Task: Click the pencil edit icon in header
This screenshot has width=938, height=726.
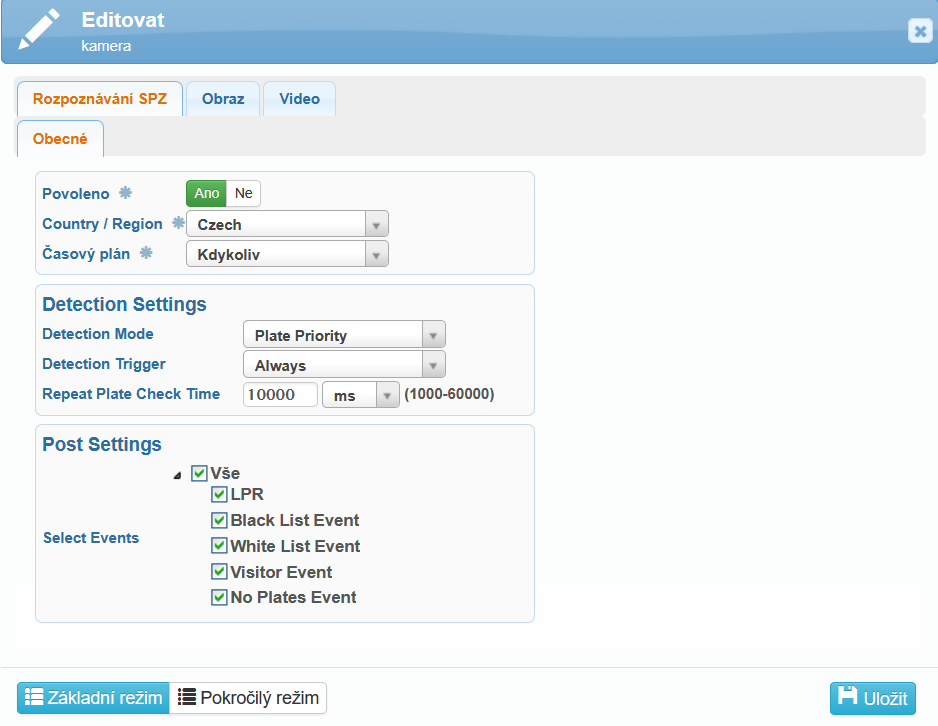Action: [x=39, y=30]
